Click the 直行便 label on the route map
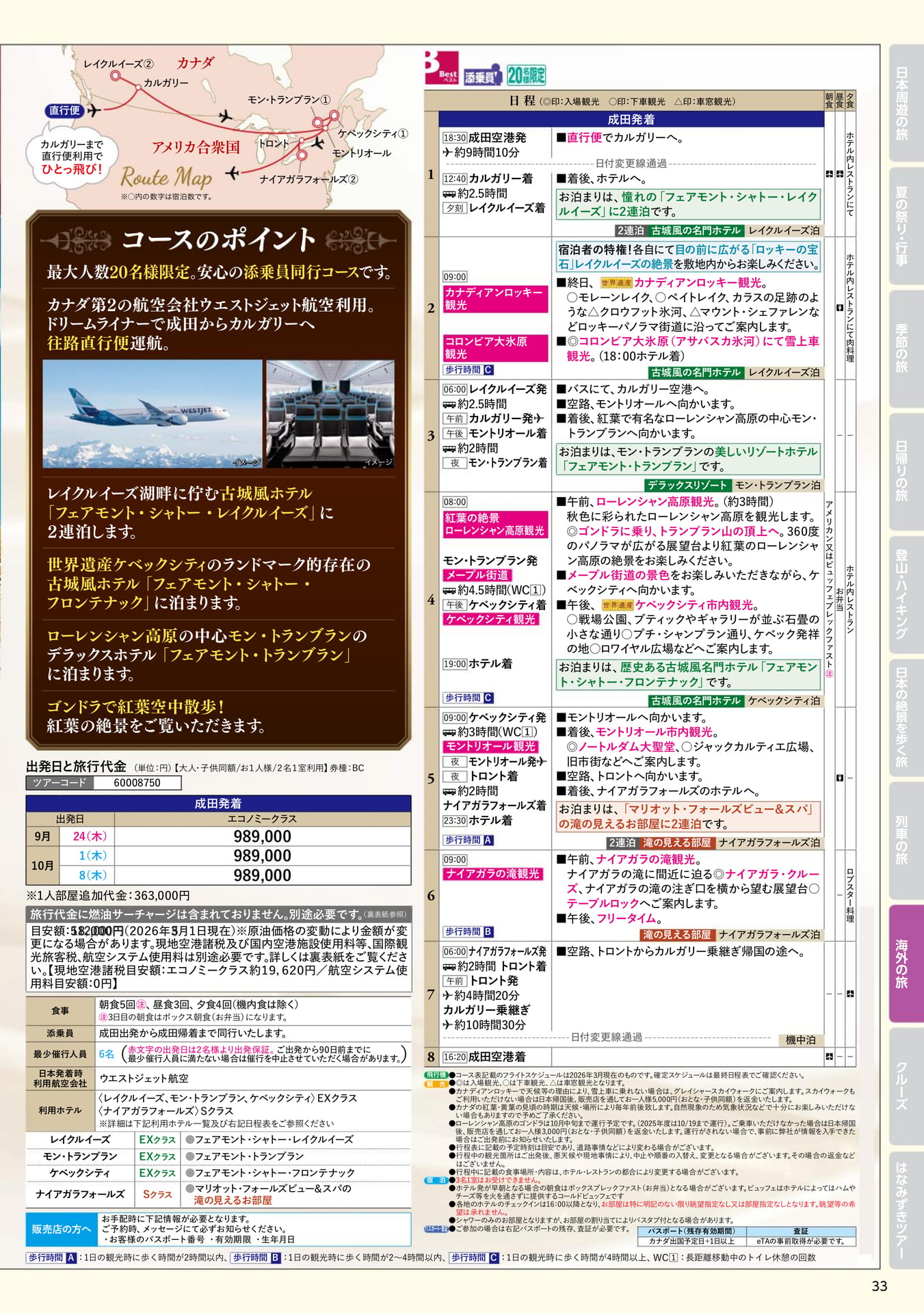 click(x=64, y=110)
